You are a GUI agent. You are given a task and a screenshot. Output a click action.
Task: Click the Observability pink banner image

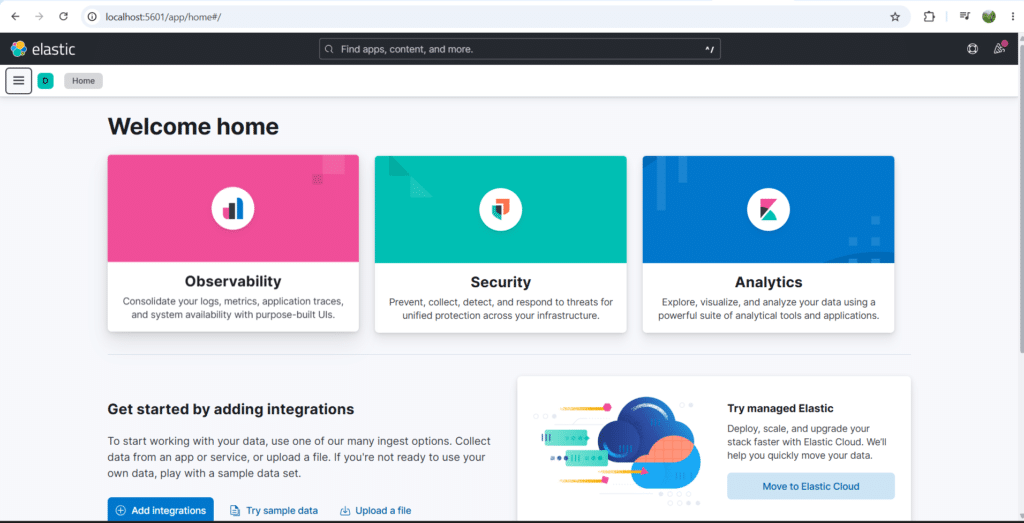click(x=233, y=209)
